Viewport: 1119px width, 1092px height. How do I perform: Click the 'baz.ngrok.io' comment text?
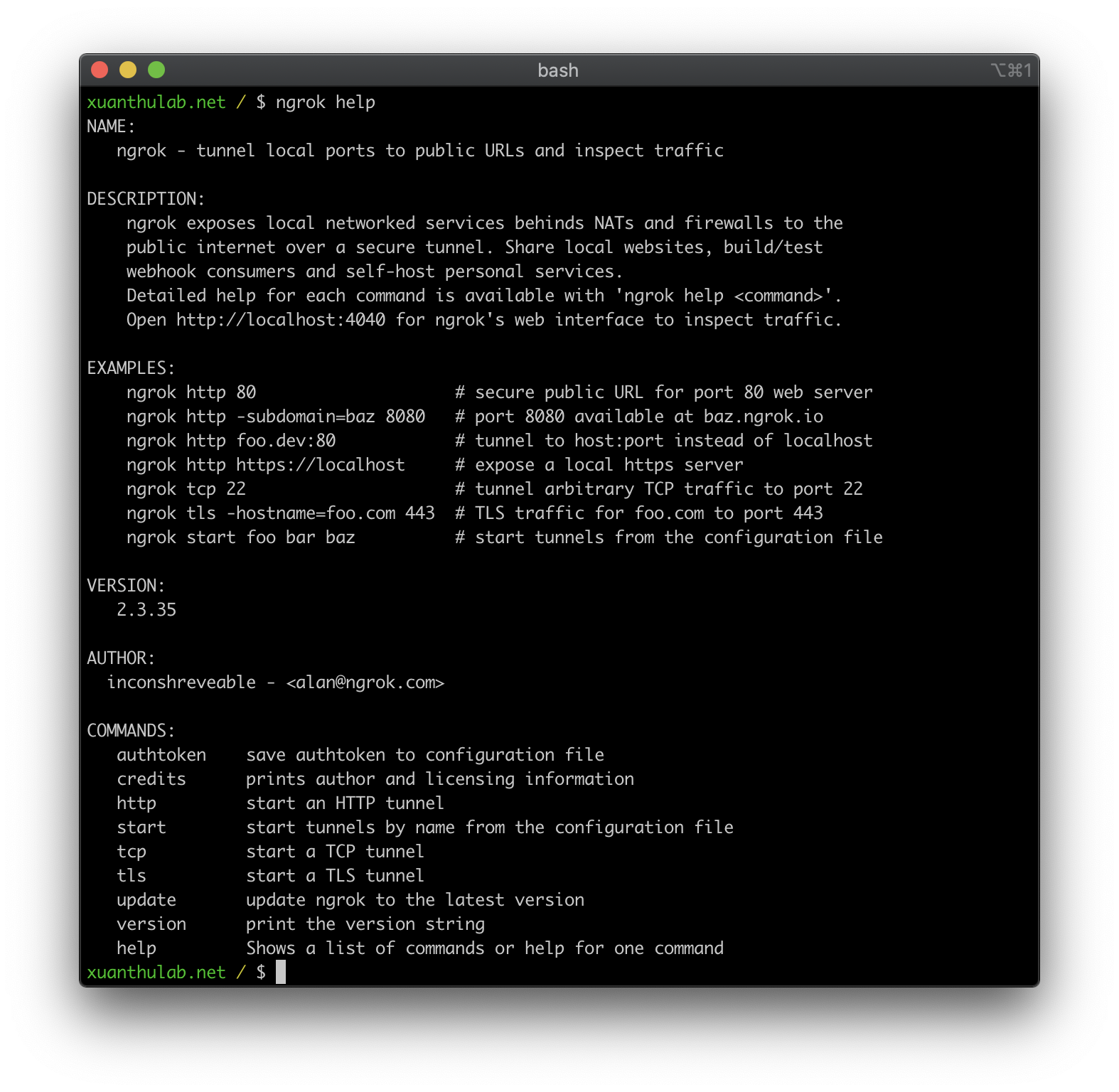pyautogui.click(x=764, y=417)
